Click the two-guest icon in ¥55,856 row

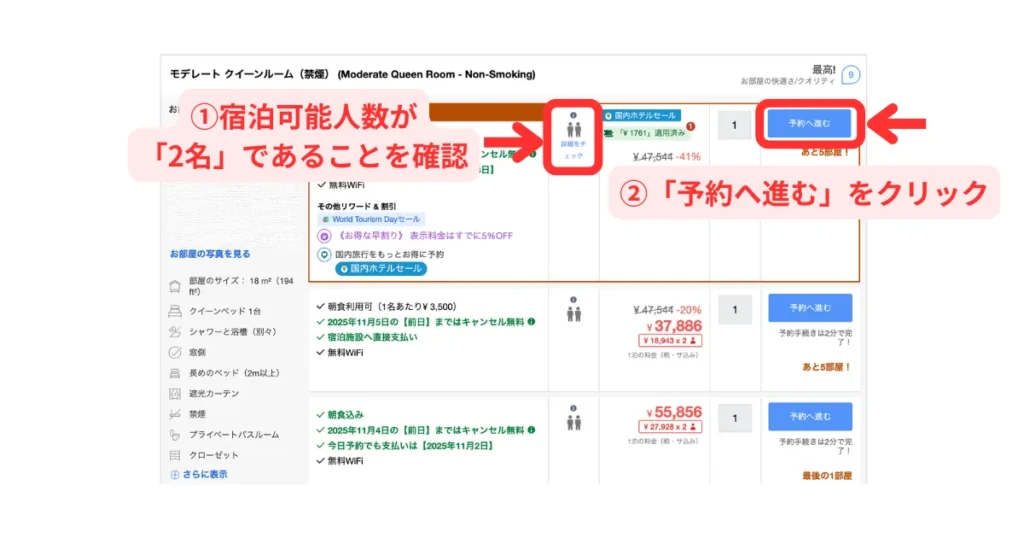coord(573,421)
